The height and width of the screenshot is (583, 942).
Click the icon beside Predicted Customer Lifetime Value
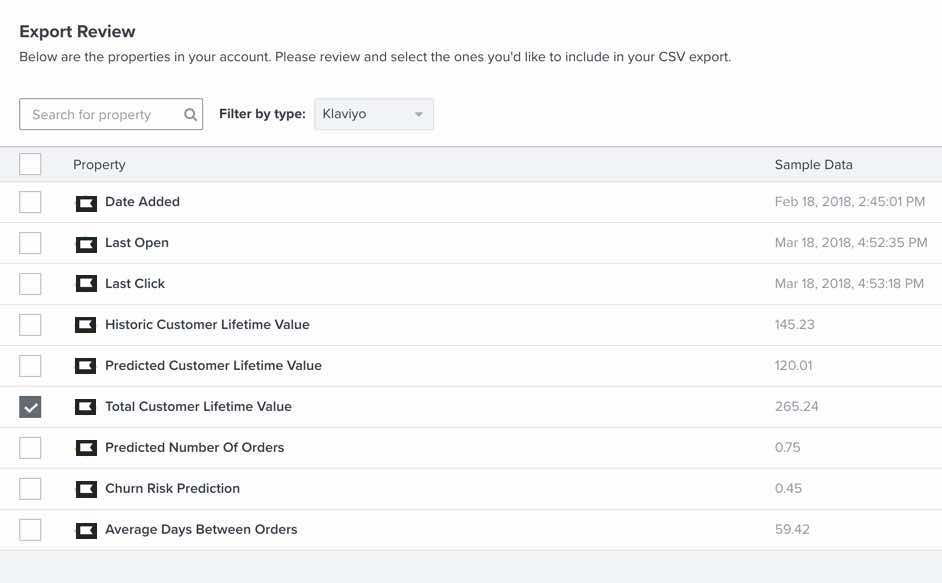point(86,365)
